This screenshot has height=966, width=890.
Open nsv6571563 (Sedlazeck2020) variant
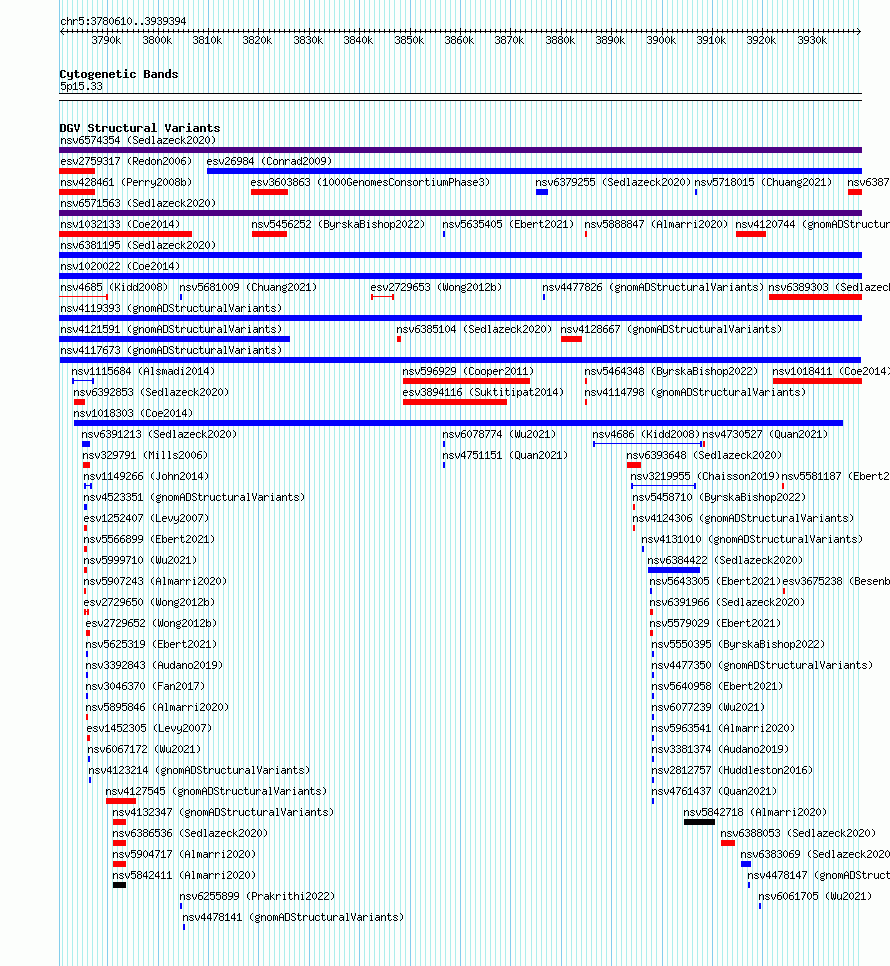tap(138, 203)
